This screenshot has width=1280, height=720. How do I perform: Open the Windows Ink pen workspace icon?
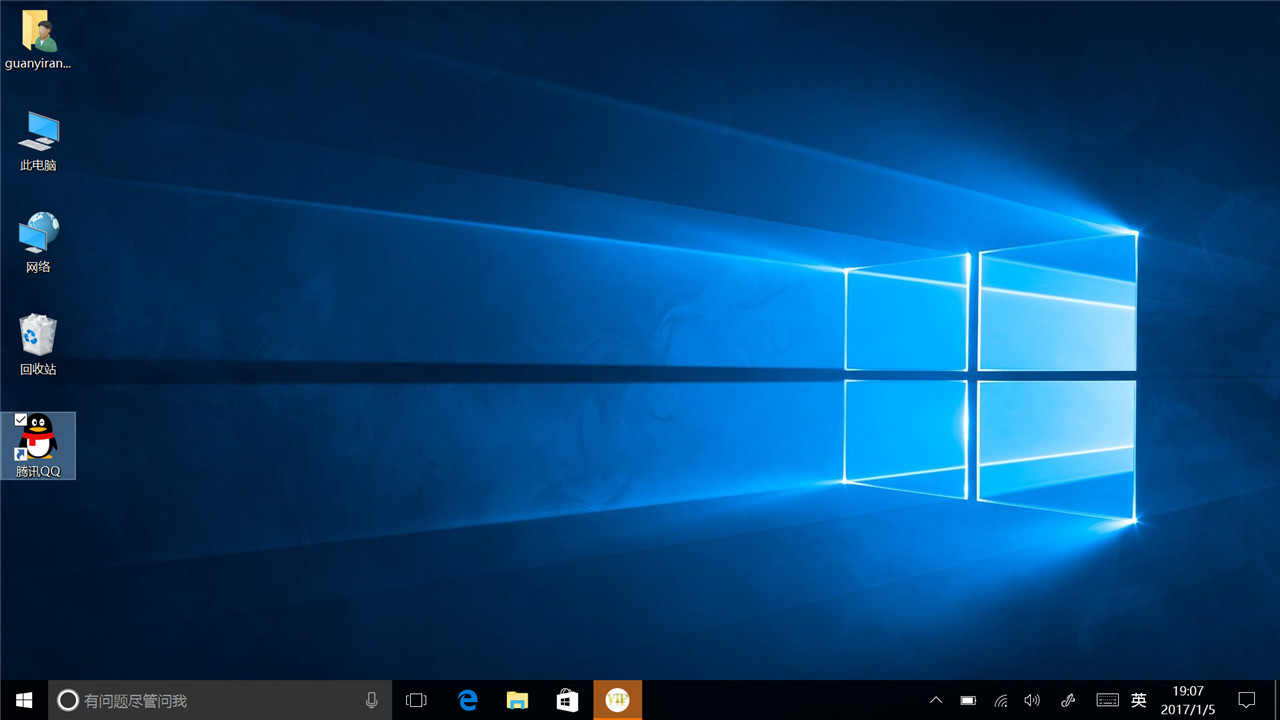1068,700
